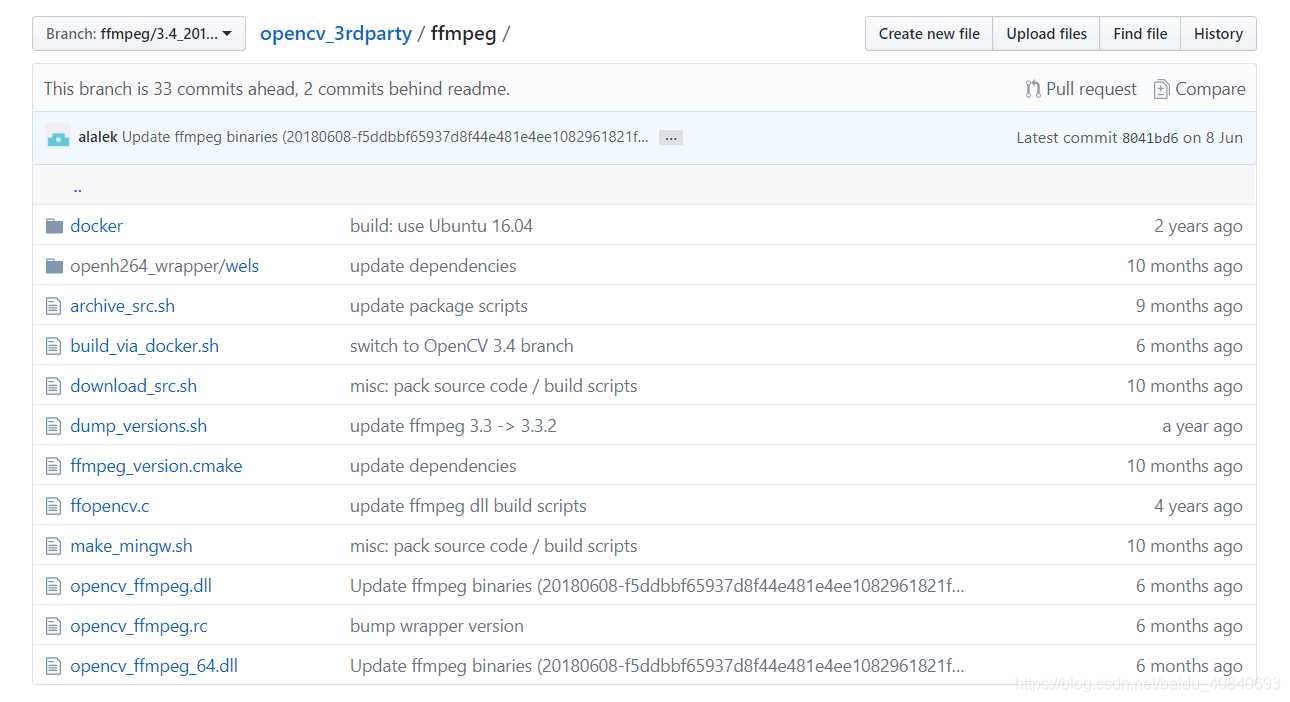Image resolution: width=1290 pixels, height=702 pixels.
Task: Go up to the parent directory (..)
Action: [77, 186]
